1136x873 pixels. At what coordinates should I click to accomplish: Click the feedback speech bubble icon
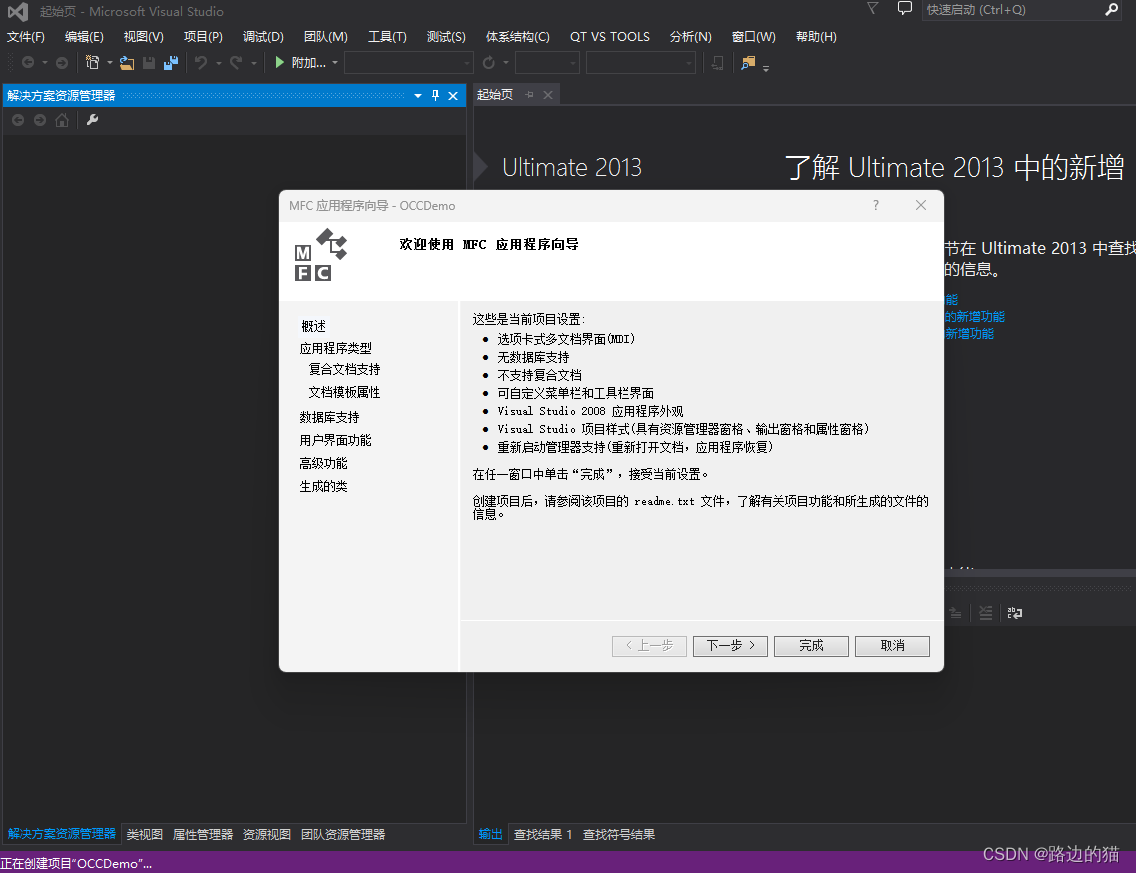905,9
